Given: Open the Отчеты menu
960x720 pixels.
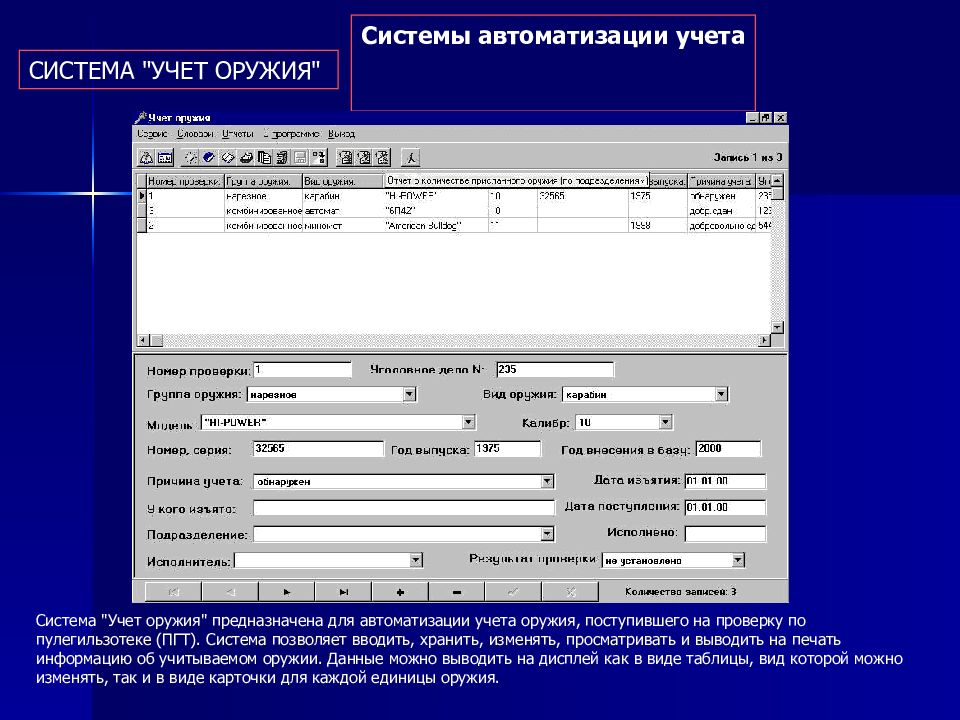Looking at the screenshot, I should pos(238,134).
